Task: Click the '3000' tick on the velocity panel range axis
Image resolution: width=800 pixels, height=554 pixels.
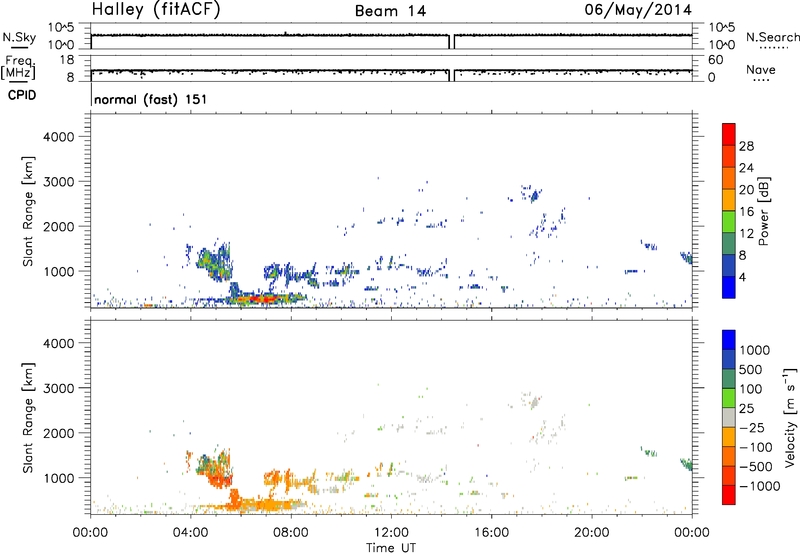Action: [x=58, y=388]
